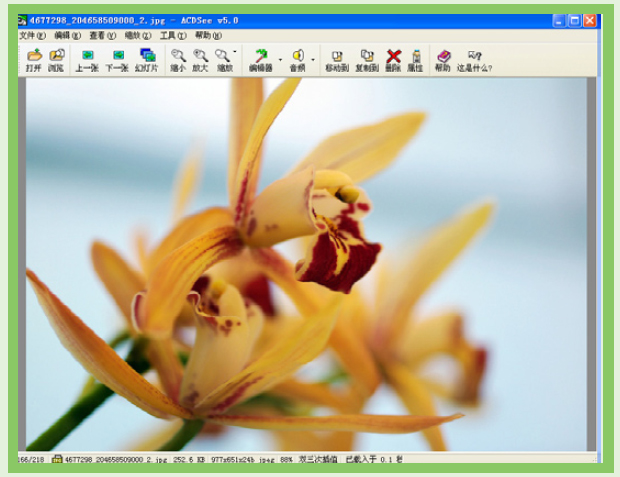Go to next image (下一张)
This screenshot has height=477, width=620.
coord(117,59)
